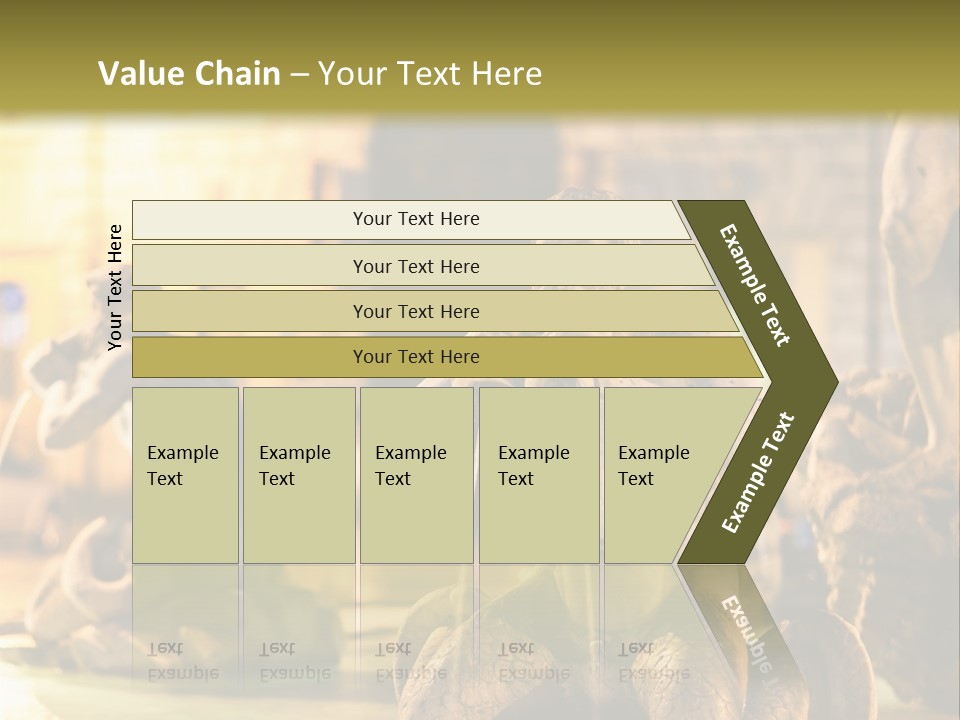Select the lower arrow 'Example Text' label
960x720 pixels.
(758, 473)
